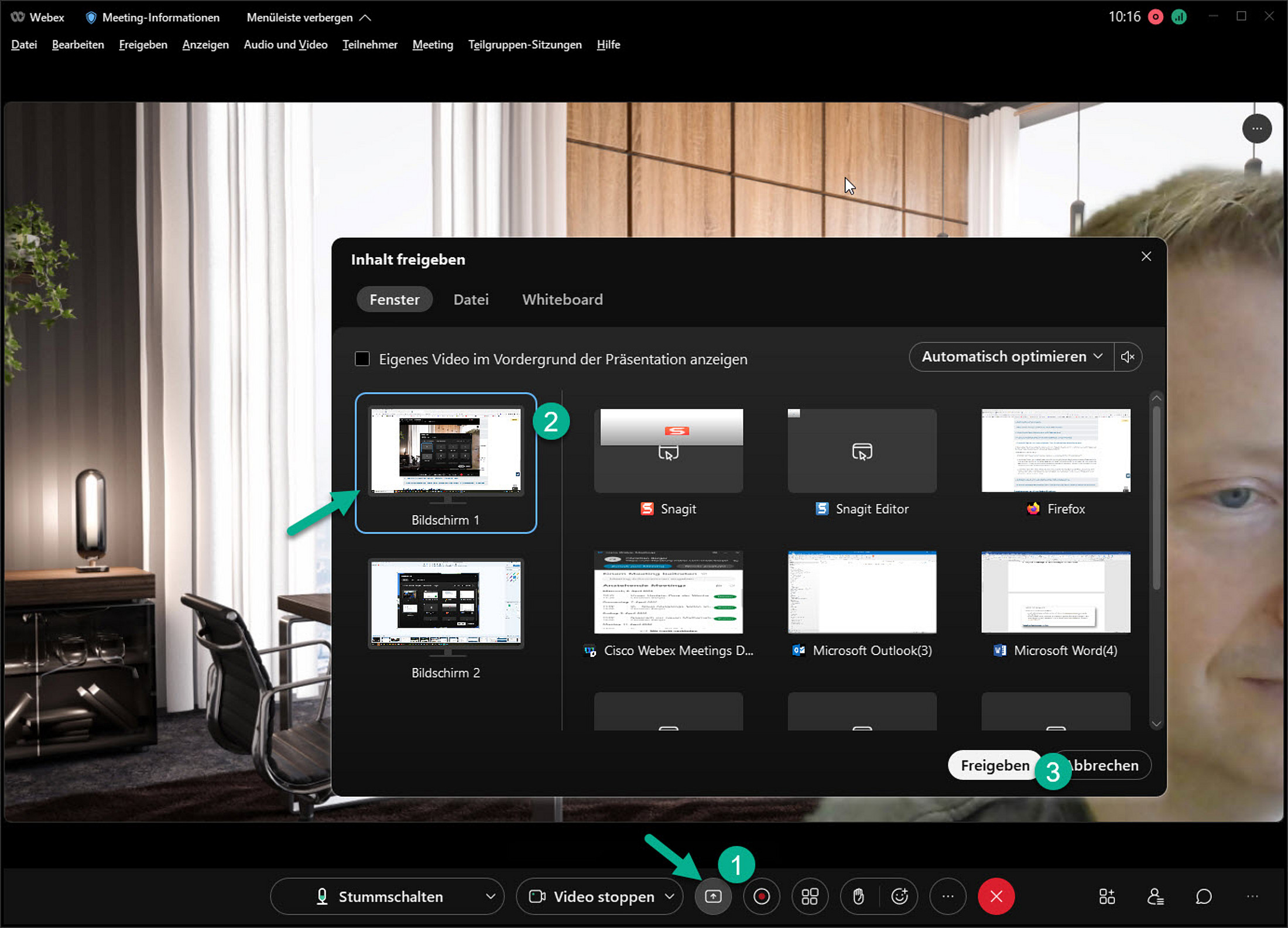This screenshot has height=928, width=1288.
Task: Click the Freigeben button
Action: 994,765
